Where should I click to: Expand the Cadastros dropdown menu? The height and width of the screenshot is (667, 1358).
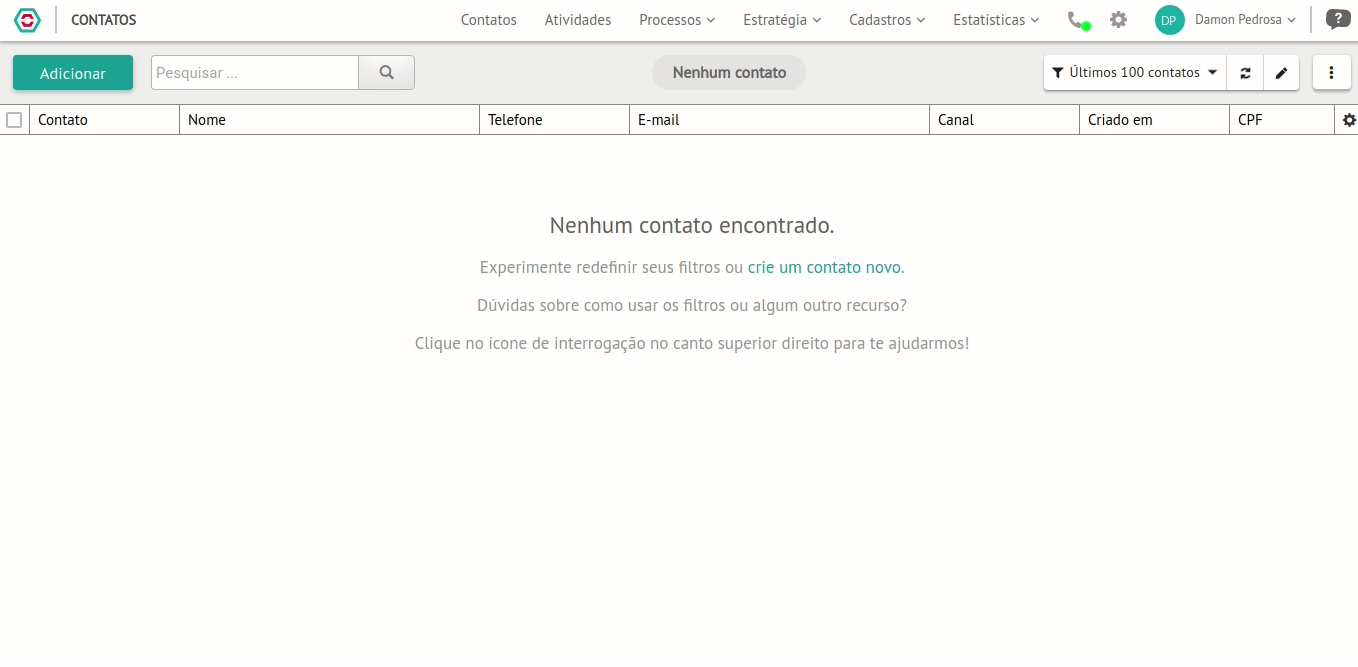click(x=887, y=20)
